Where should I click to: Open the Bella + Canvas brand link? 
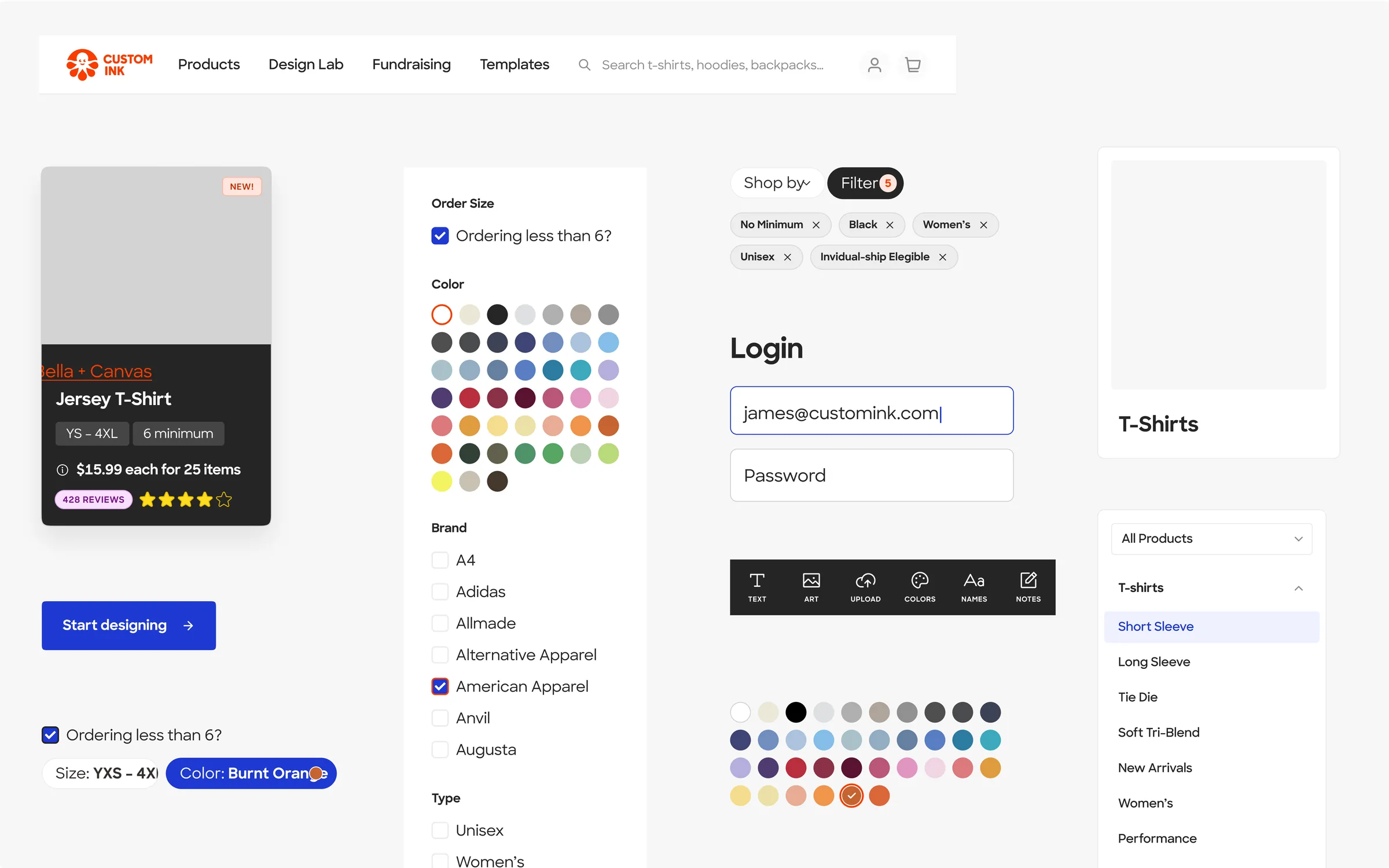(97, 371)
